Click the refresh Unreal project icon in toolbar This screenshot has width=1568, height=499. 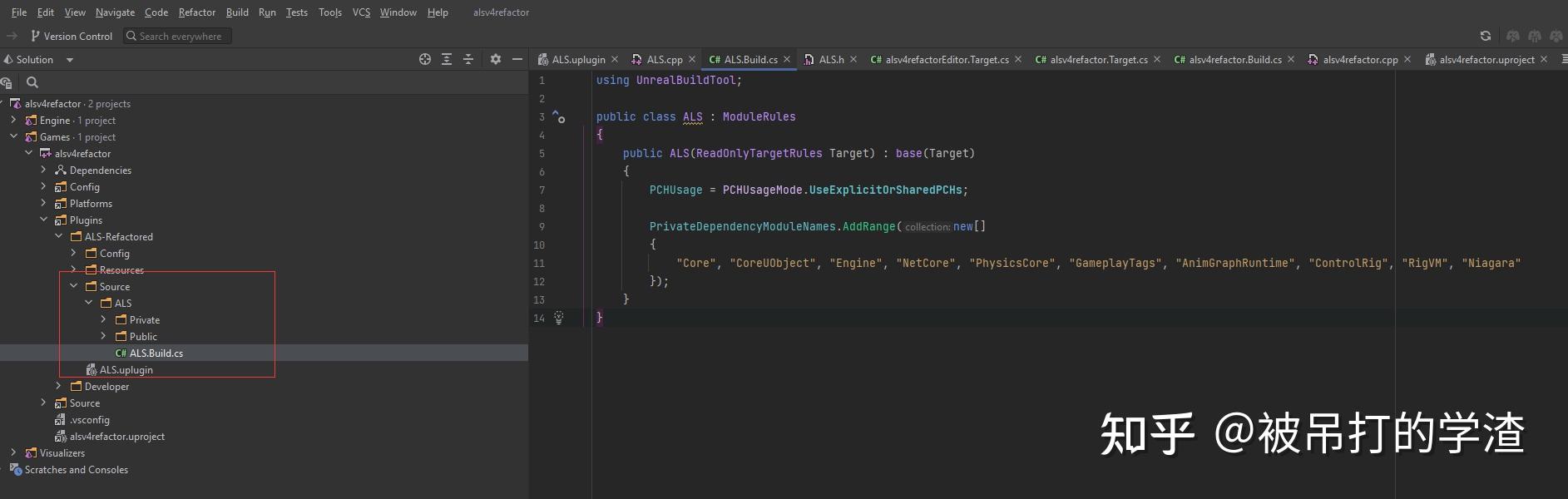click(x=1486, y=36)
